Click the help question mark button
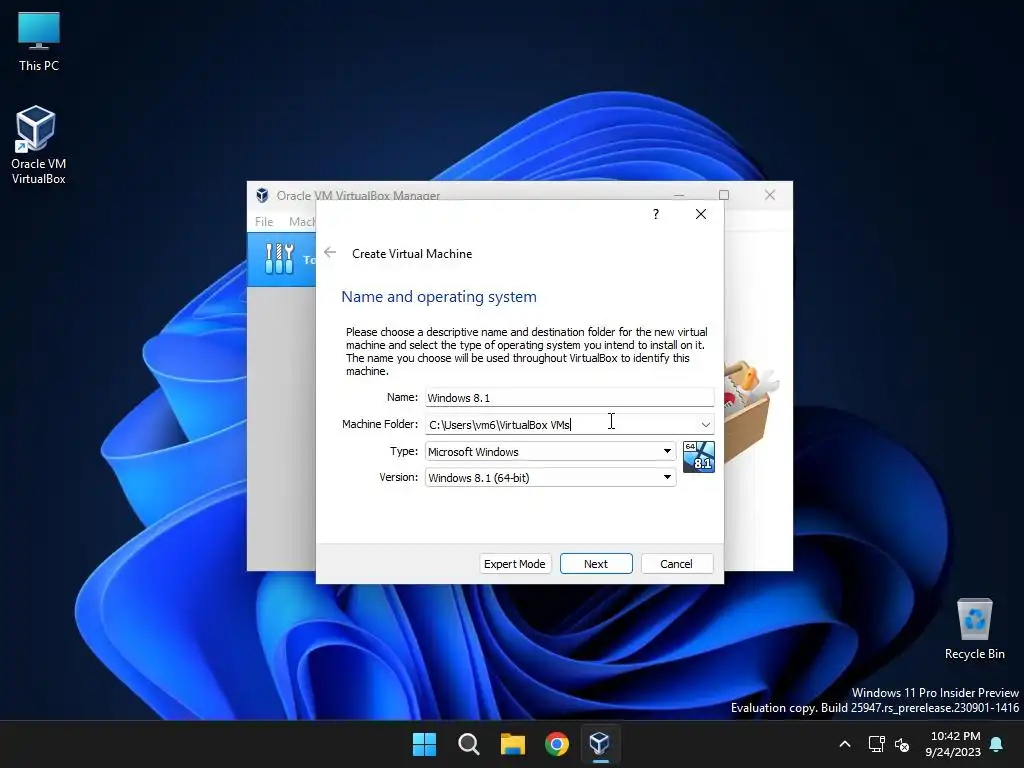The height and width of the screenshot is (768, 1024). click(656, 214)
